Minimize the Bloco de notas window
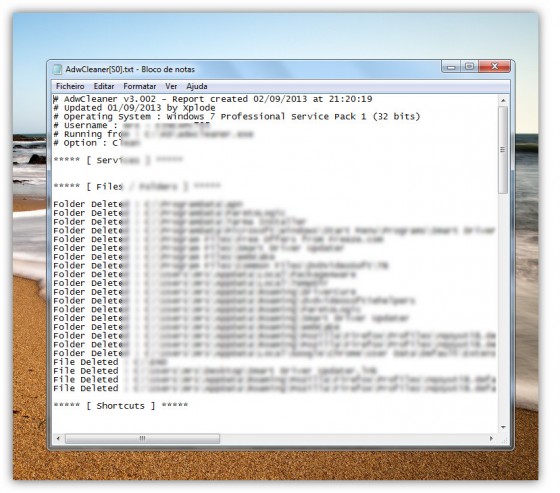Viewport: 560px width, 493px height. (x=451, y=66)
